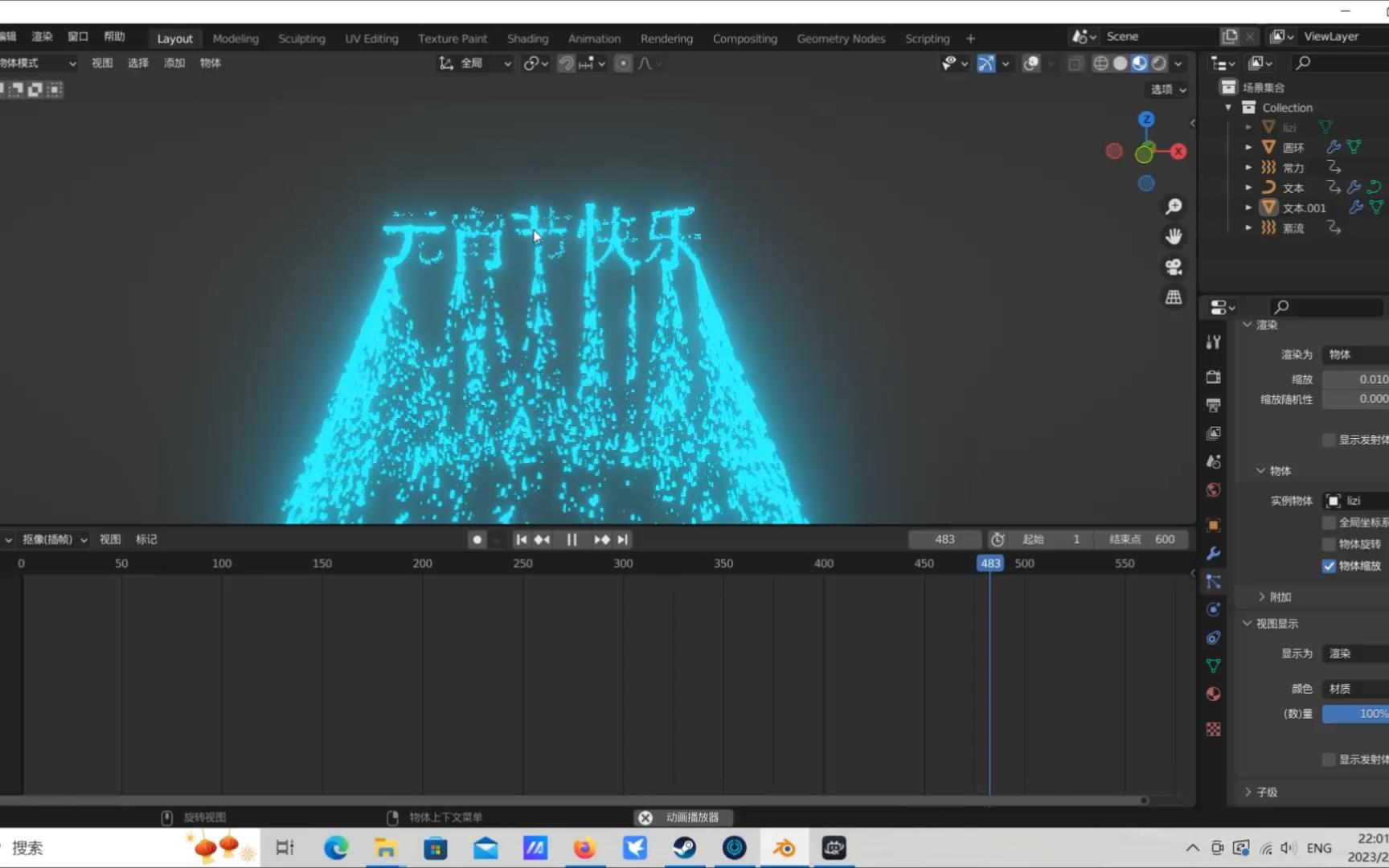Expand the 文本.001 outliner item
The width and height of the screenshot is (1389, 868).
click(1249, 207)
